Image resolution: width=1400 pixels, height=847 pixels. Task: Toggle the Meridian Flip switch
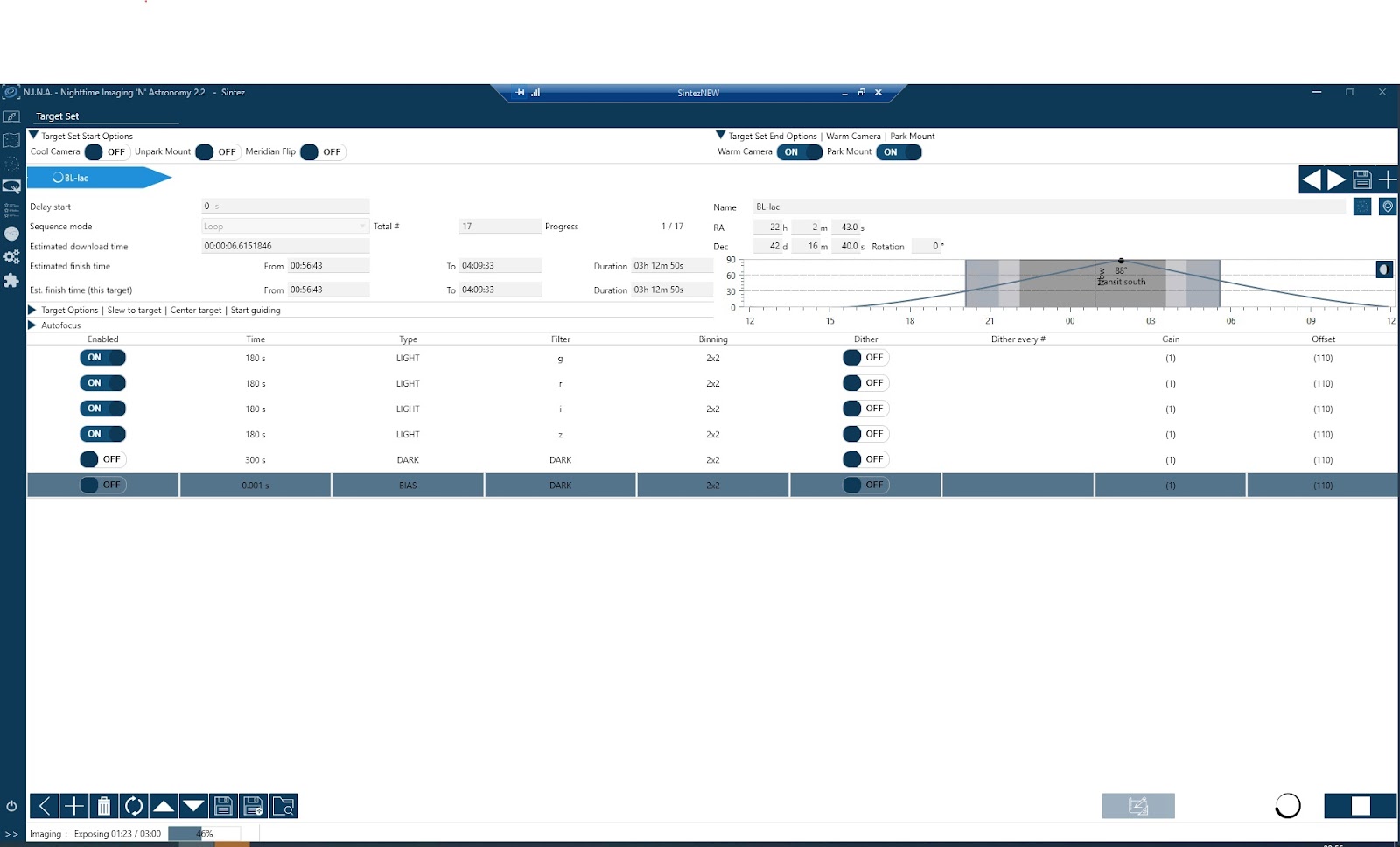(323, 152)
